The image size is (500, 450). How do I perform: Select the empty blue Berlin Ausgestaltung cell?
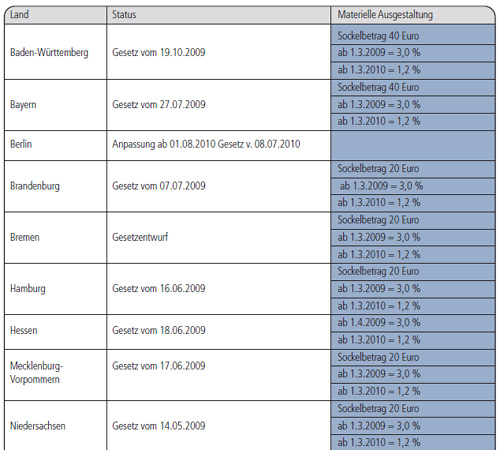point(413,146)
